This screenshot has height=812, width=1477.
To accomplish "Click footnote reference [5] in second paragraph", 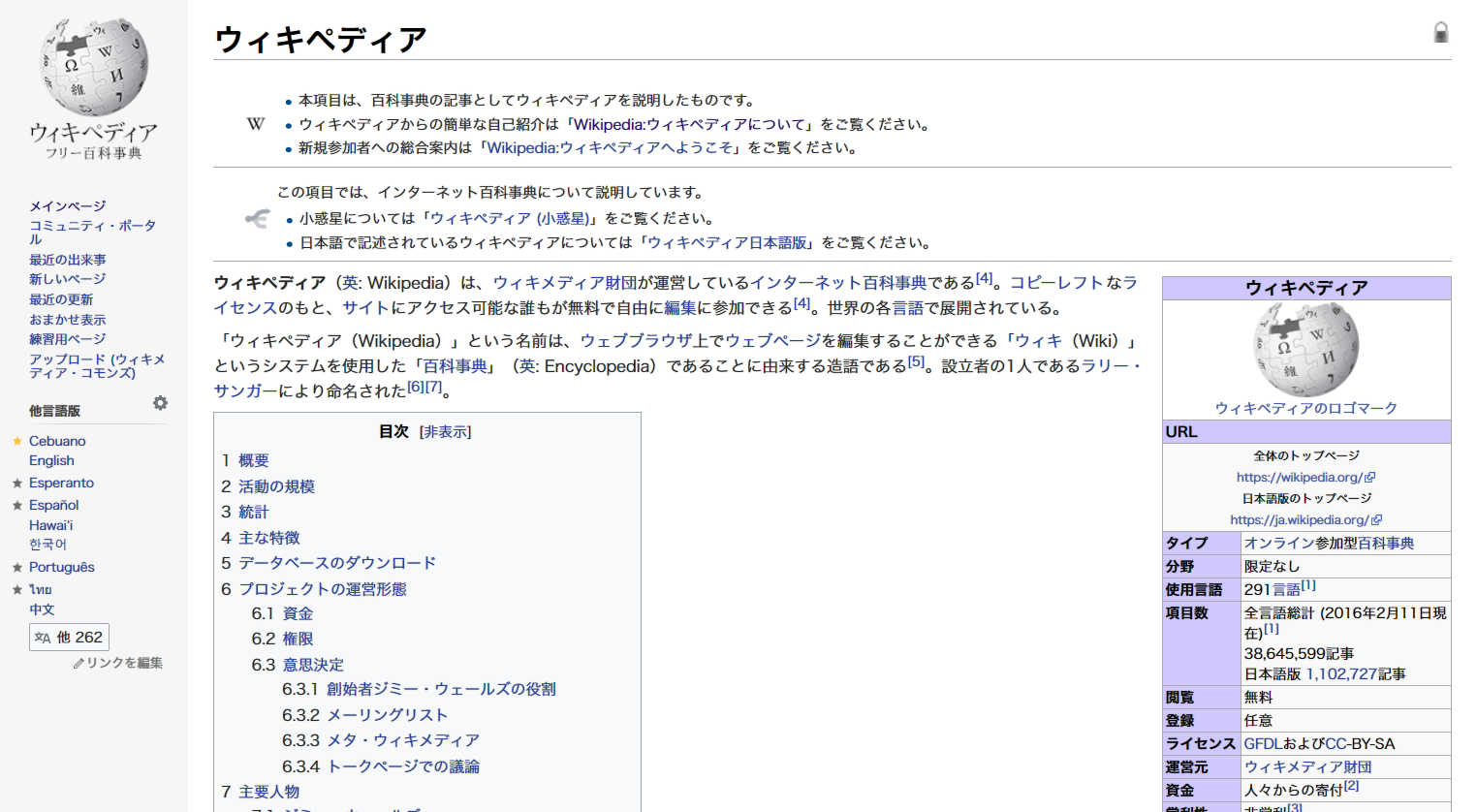I will 916,362.
